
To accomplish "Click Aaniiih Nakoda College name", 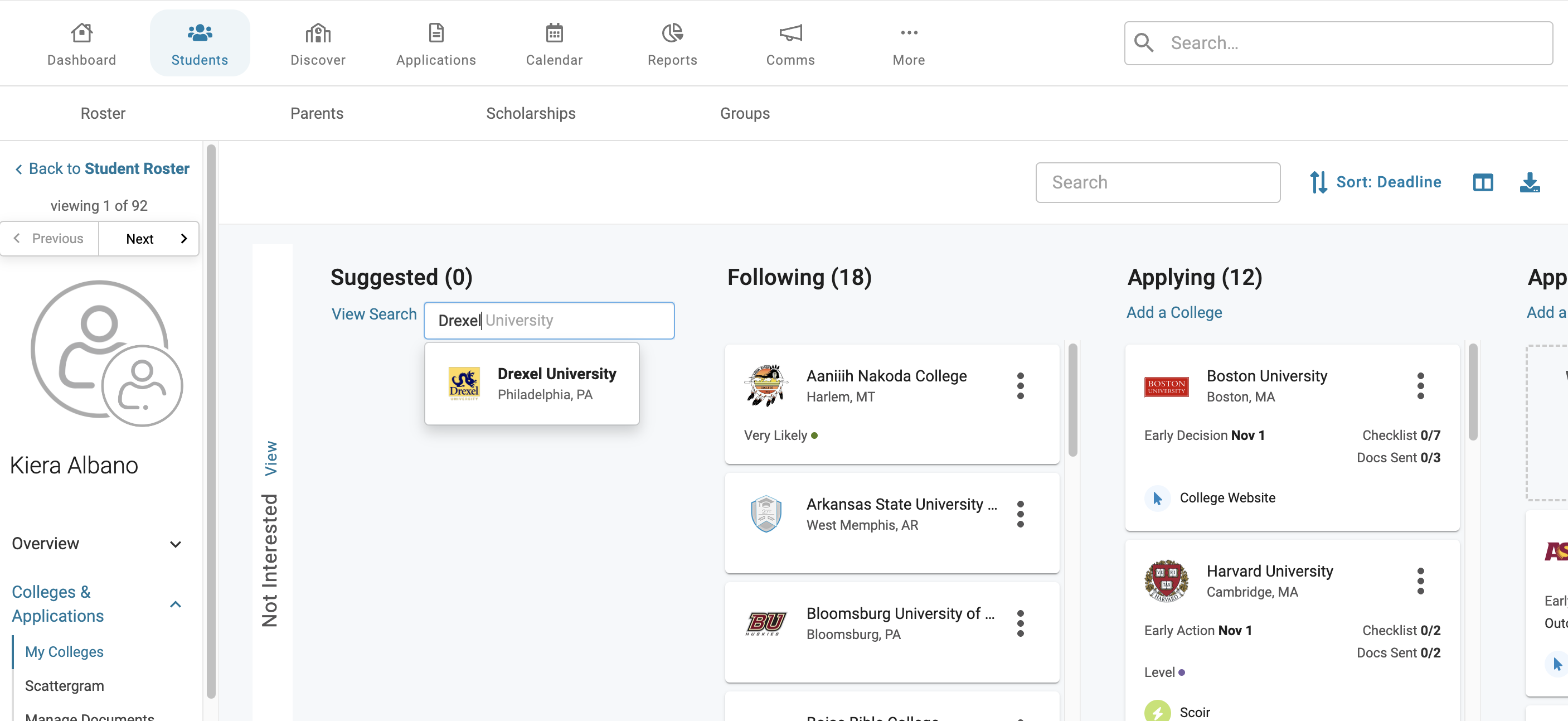I will pyautogui.click(x=886, y=376).
